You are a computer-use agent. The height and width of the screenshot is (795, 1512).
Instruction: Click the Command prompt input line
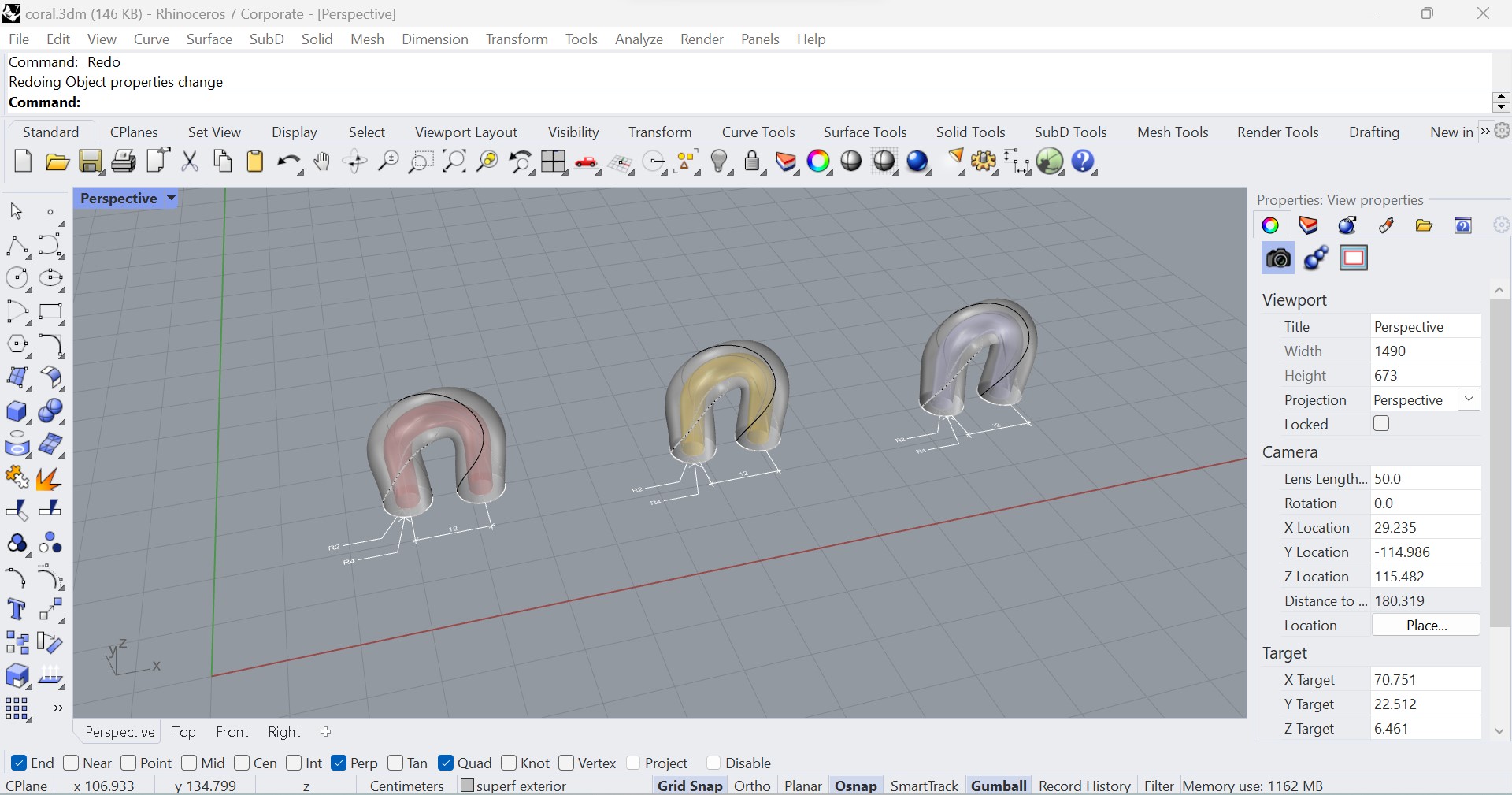click(x=748, y=102)
